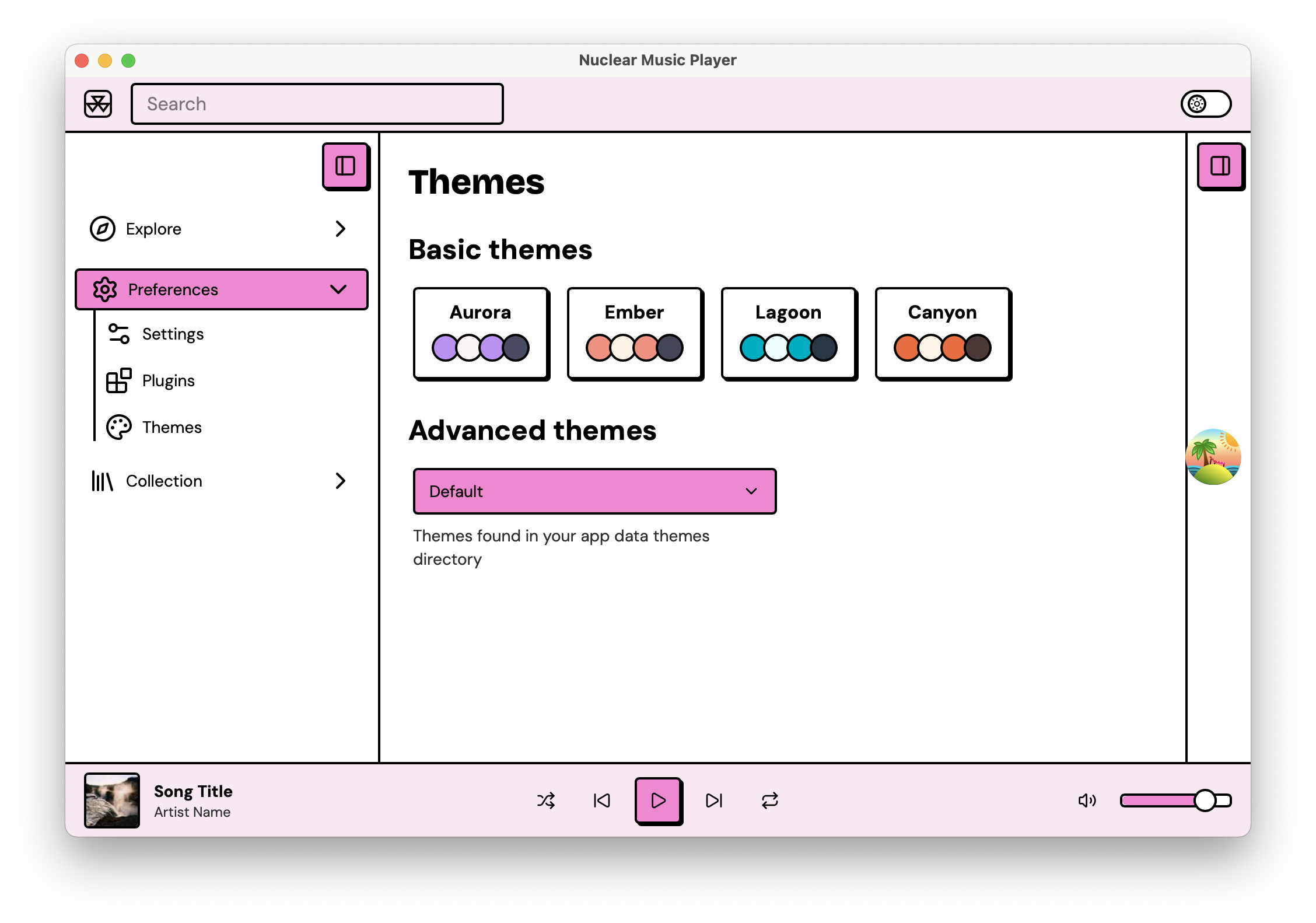Expand the Collection section chevron
This screenshot has width=1316, height=923.
(341, 481)
